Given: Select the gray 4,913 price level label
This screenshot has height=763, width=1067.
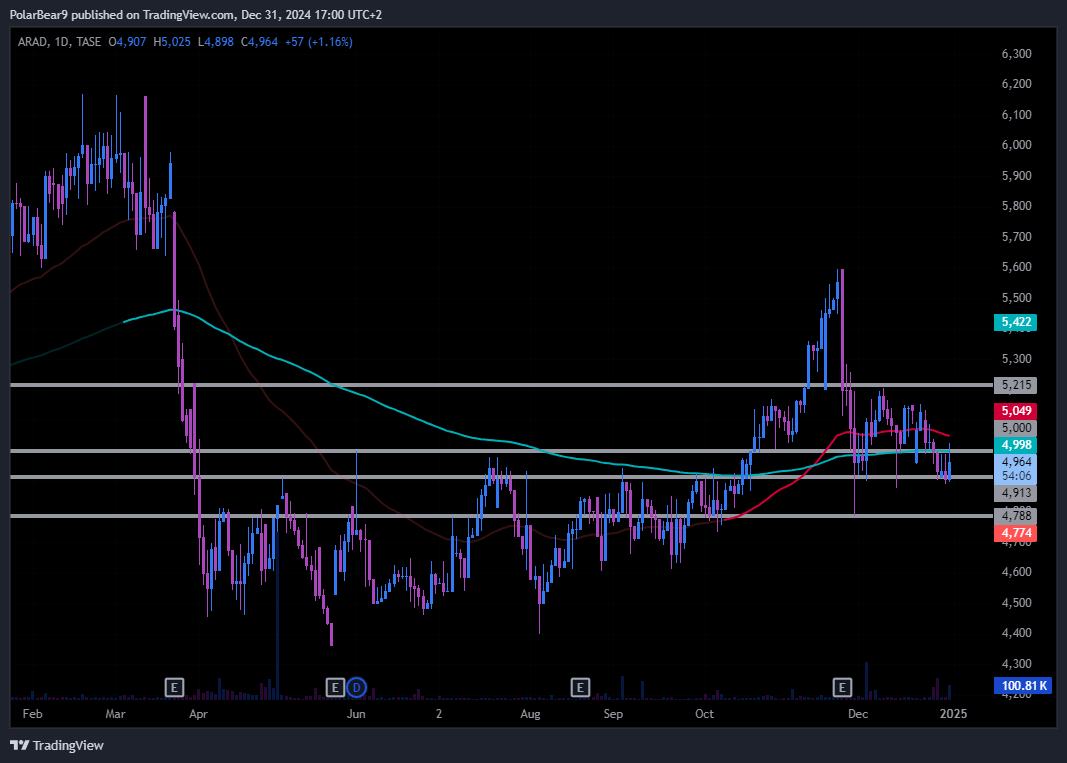Looking at the screenshot, I should [1015, 493].
